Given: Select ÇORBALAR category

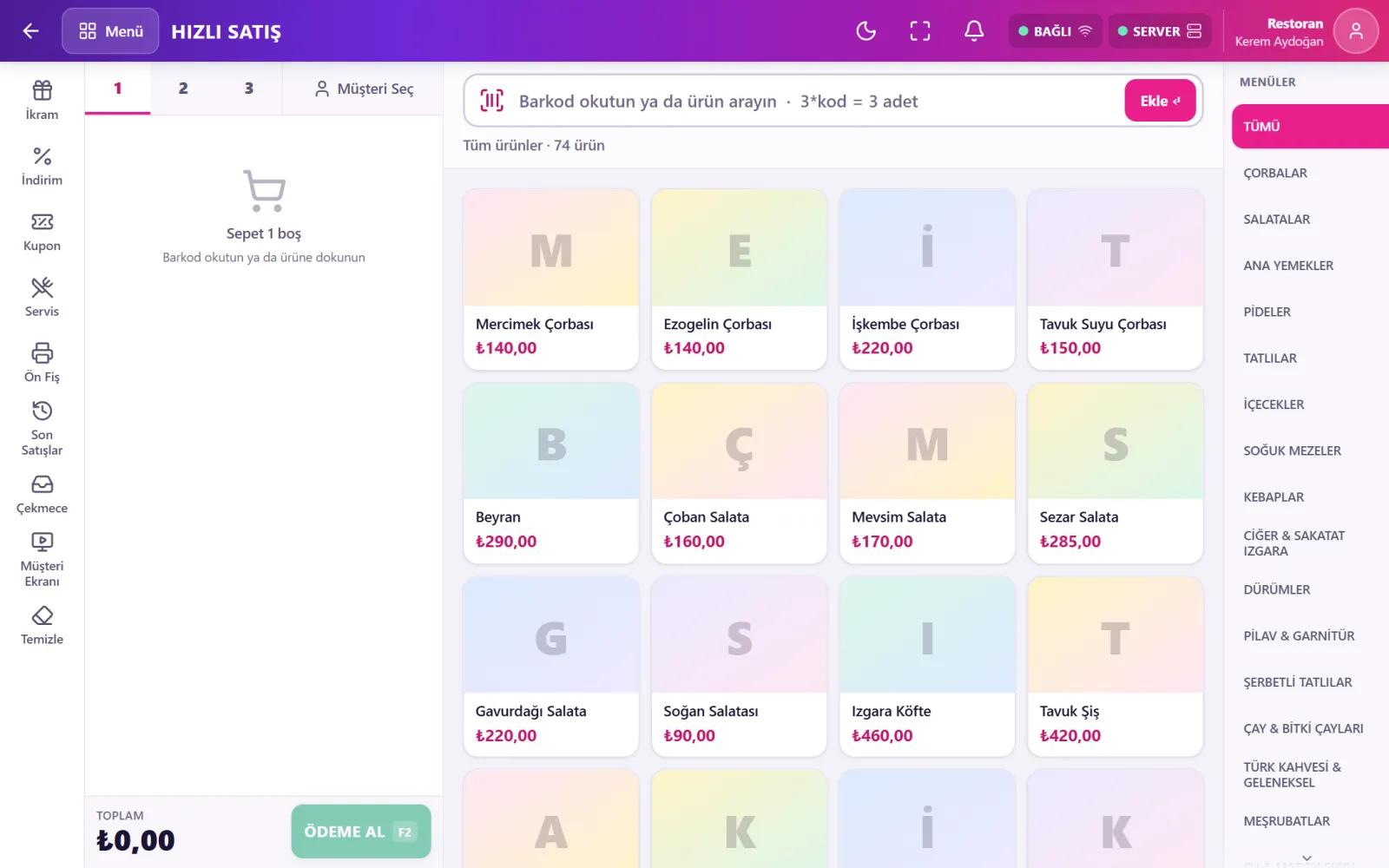Looking at the screenshot, I should pyautogui.click(x=1310, y=173).
